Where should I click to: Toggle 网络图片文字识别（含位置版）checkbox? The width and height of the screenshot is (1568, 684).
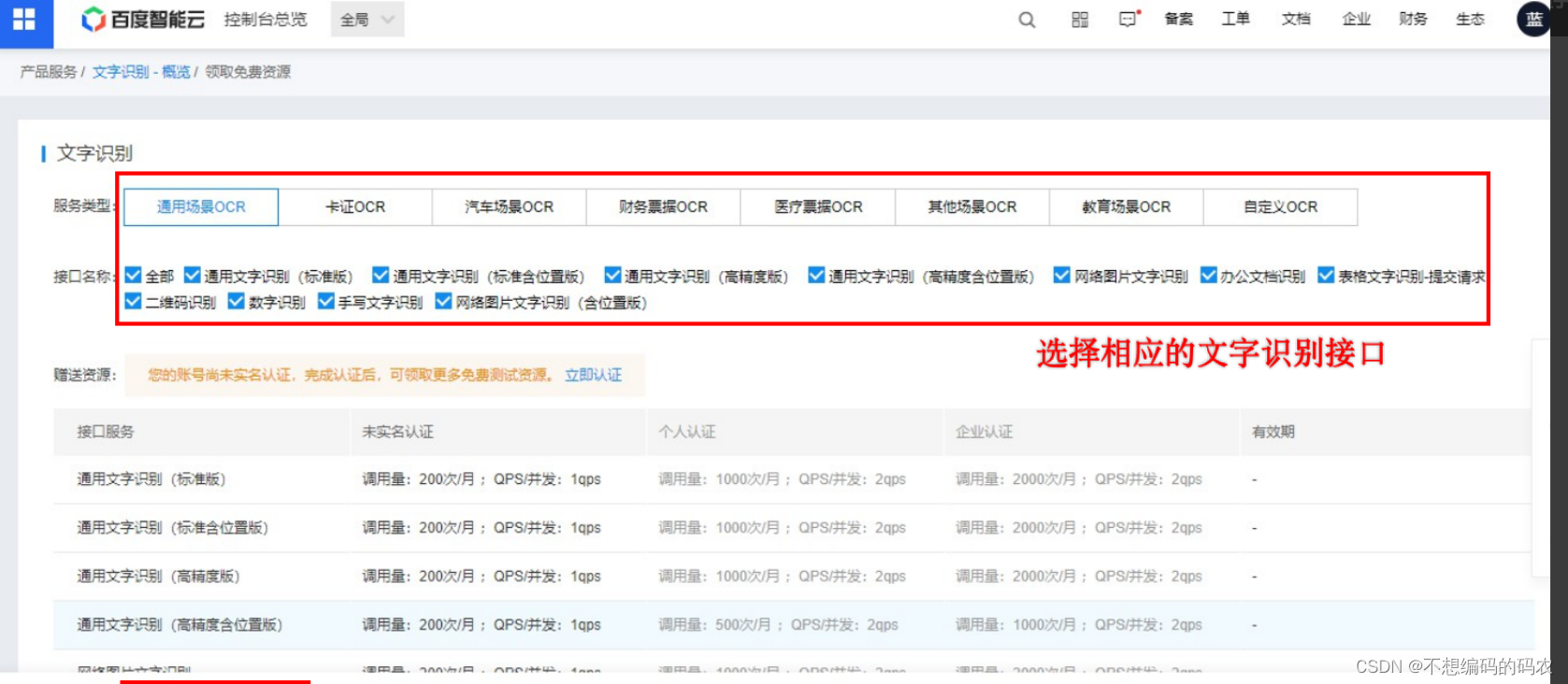tap(444, 302)
